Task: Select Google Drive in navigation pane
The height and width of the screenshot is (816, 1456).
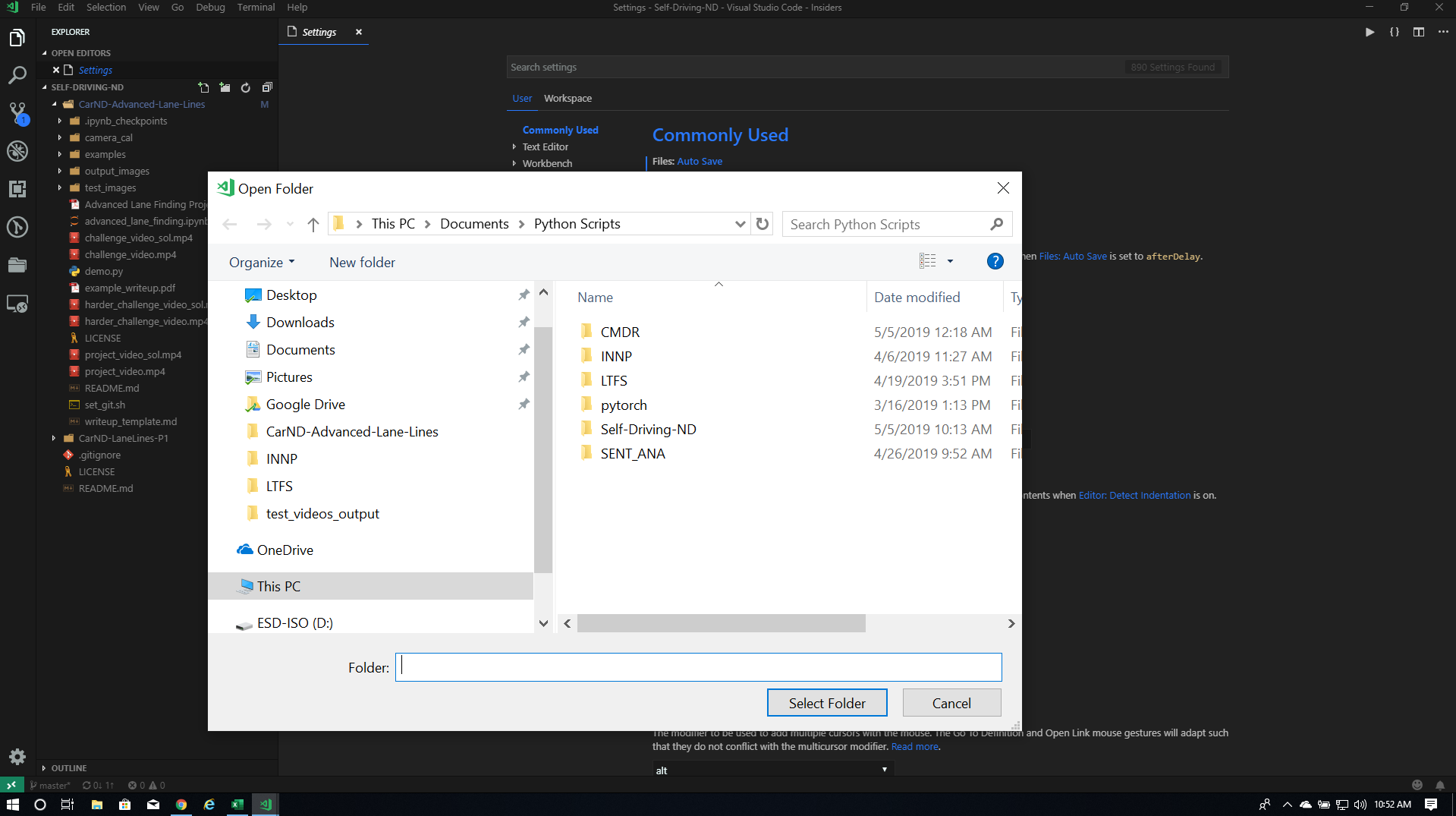Action: (x=305, y=405)
